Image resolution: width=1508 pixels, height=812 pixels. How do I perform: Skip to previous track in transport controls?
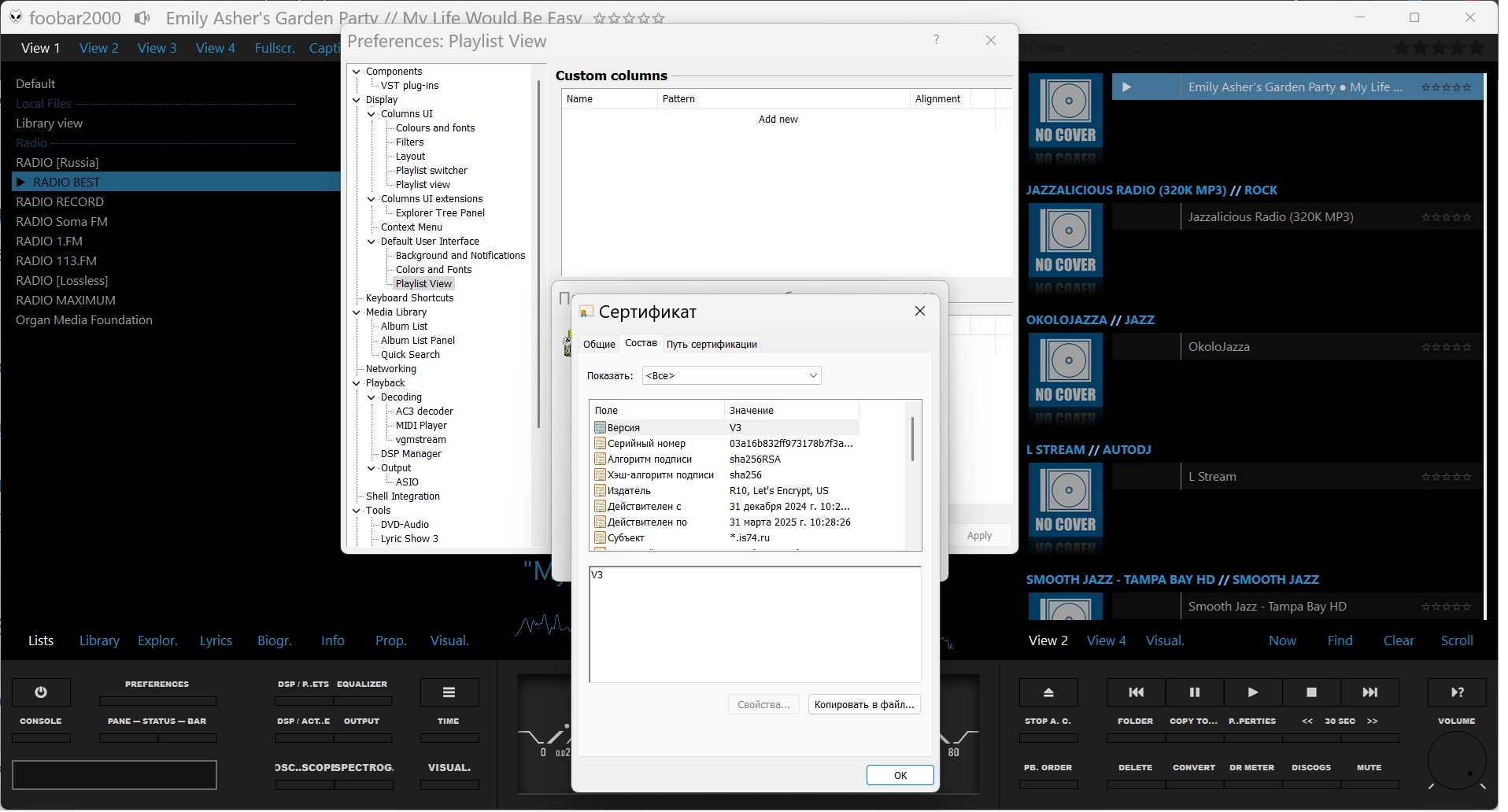pyautogui.click(x=1136, y=693)
